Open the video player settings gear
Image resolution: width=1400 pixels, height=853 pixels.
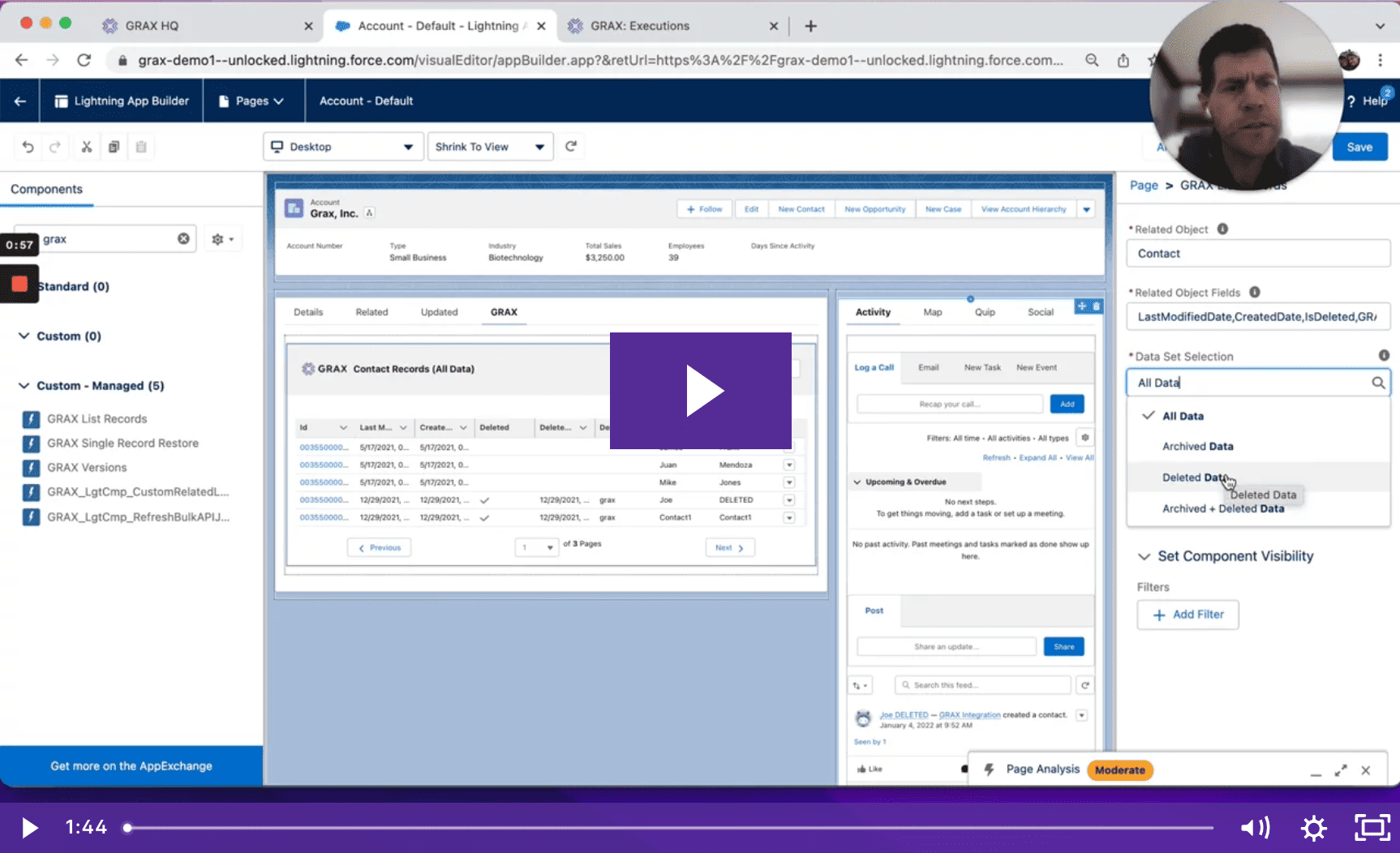1313,827
